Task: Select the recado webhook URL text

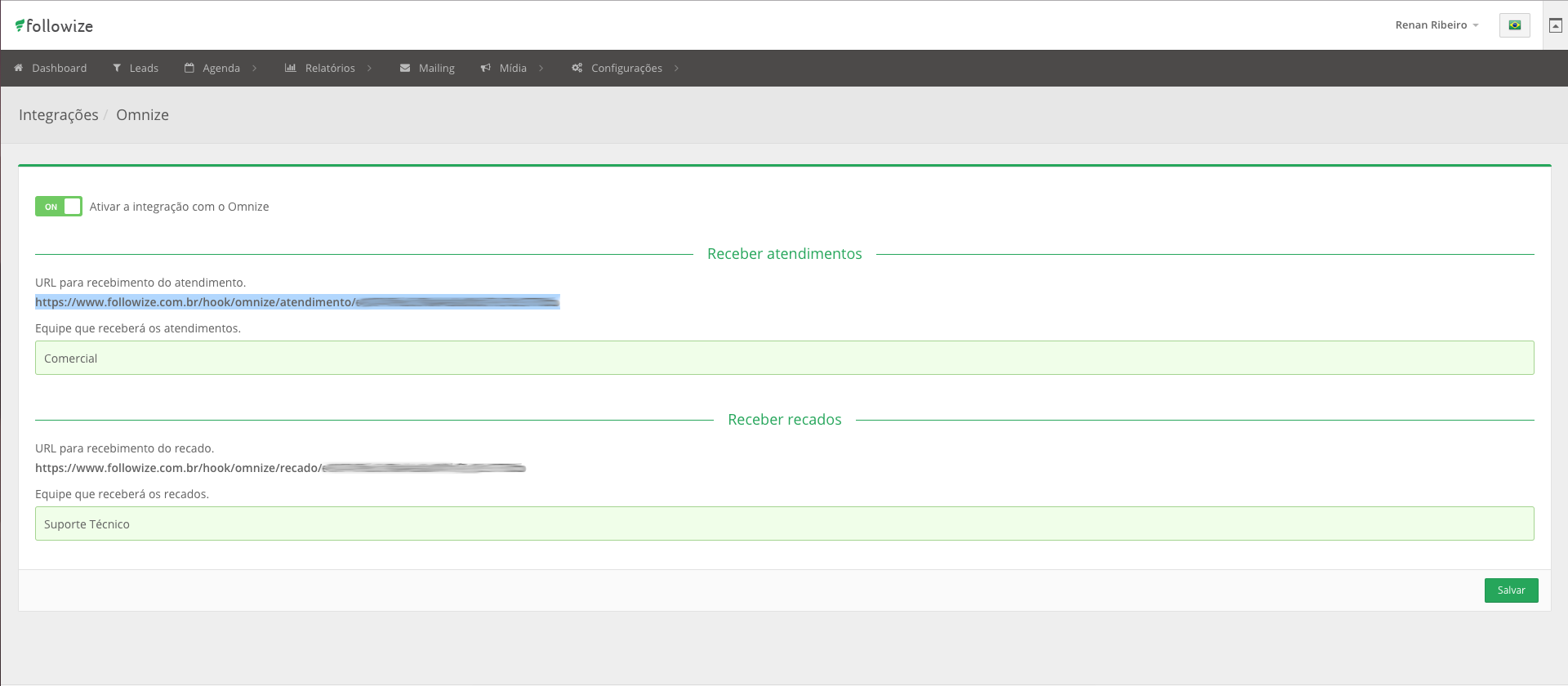Action: pos(280,468)
